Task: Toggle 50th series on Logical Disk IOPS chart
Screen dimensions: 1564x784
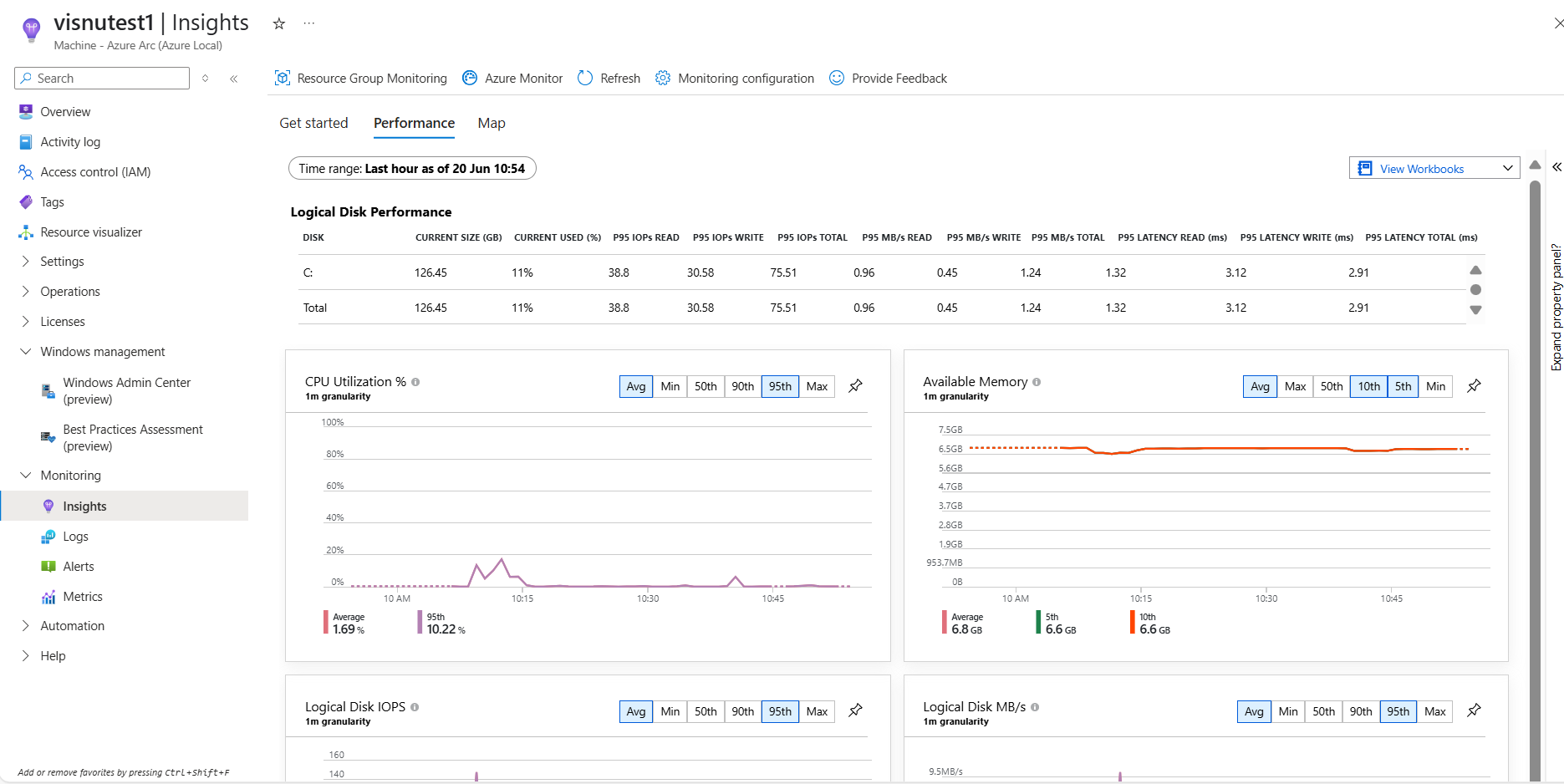Action: pos(706,711)
